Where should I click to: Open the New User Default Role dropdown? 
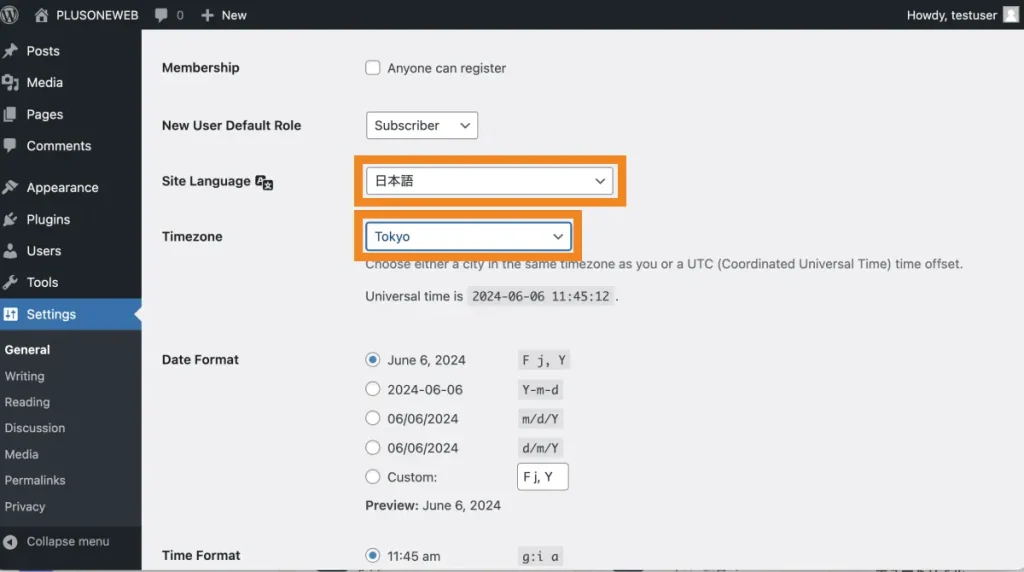pos(421,126)
